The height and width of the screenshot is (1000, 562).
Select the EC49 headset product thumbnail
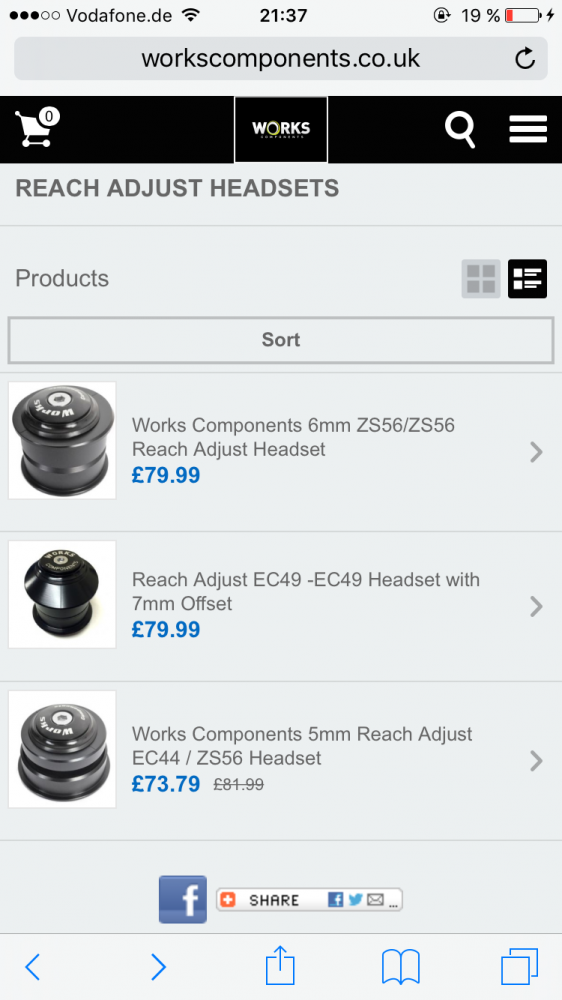coord(62,594)
